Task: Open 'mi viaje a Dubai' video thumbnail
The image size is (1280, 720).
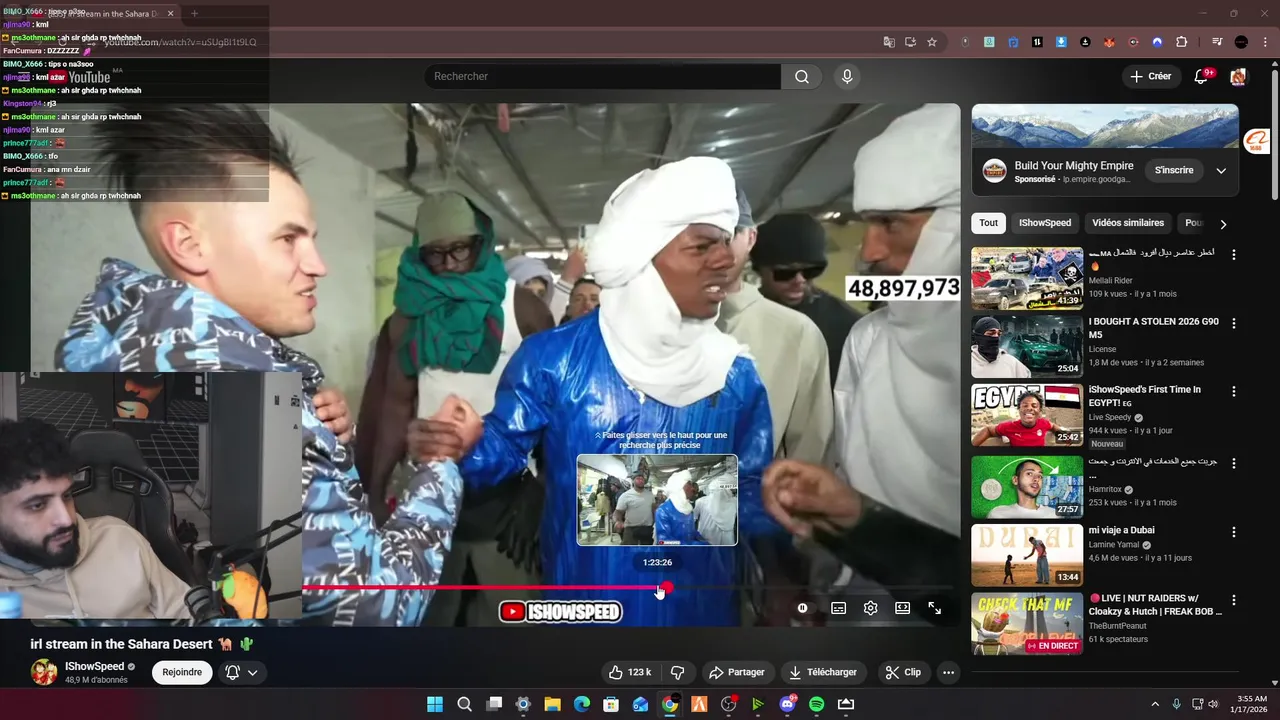Action: pyautogui.click(x=1027, y=555)
